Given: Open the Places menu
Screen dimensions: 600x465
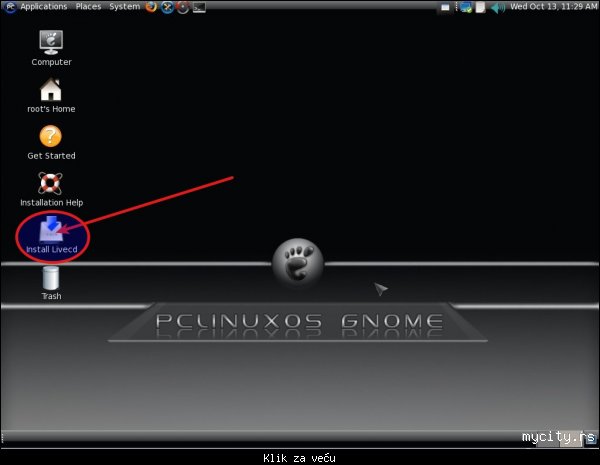Looking at the screenshot, I should tap(88, 7).
